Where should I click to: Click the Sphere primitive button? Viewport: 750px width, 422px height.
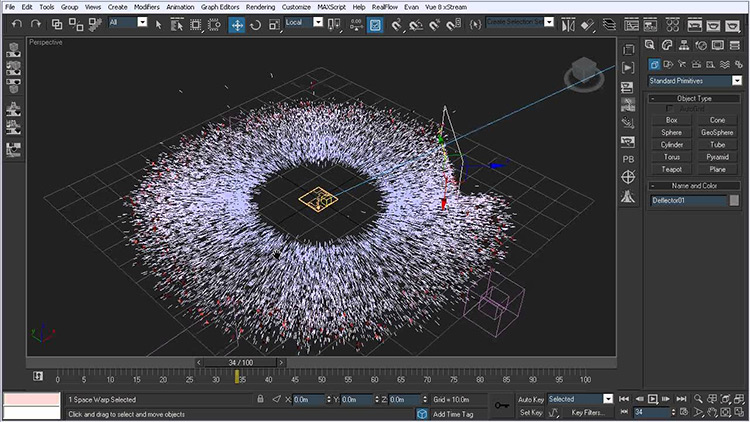click(672, 133)
